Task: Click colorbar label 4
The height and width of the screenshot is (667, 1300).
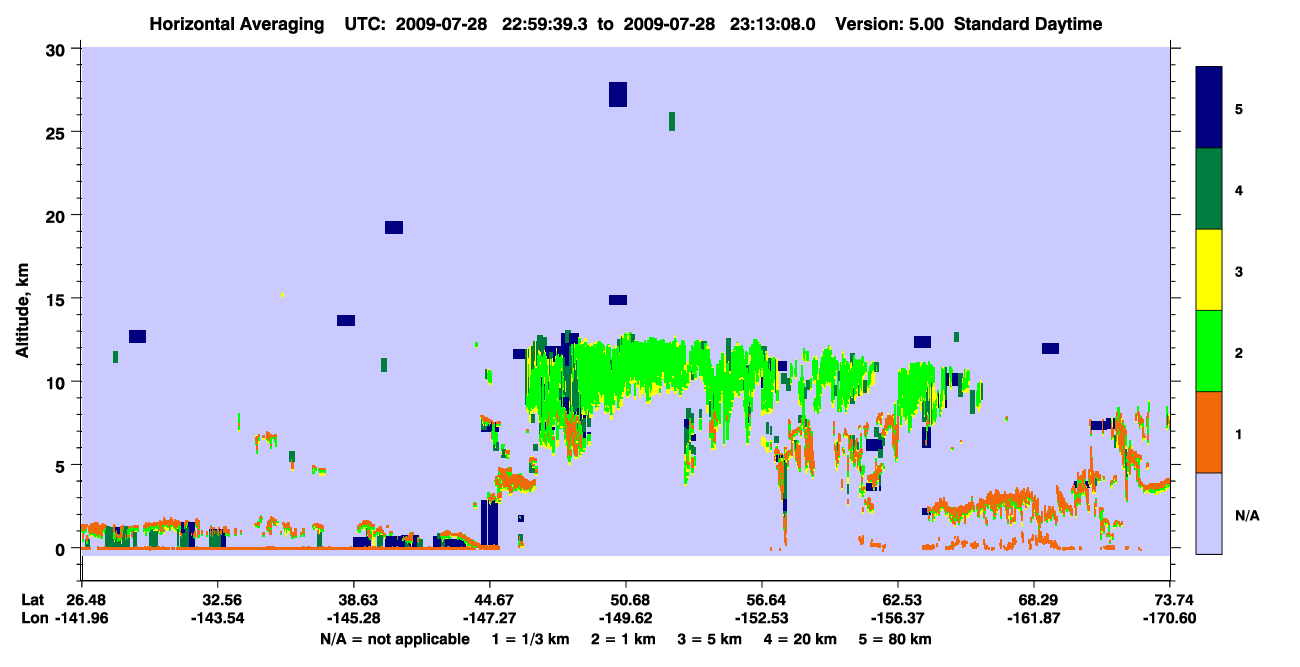Action: tap(1239, 189)
